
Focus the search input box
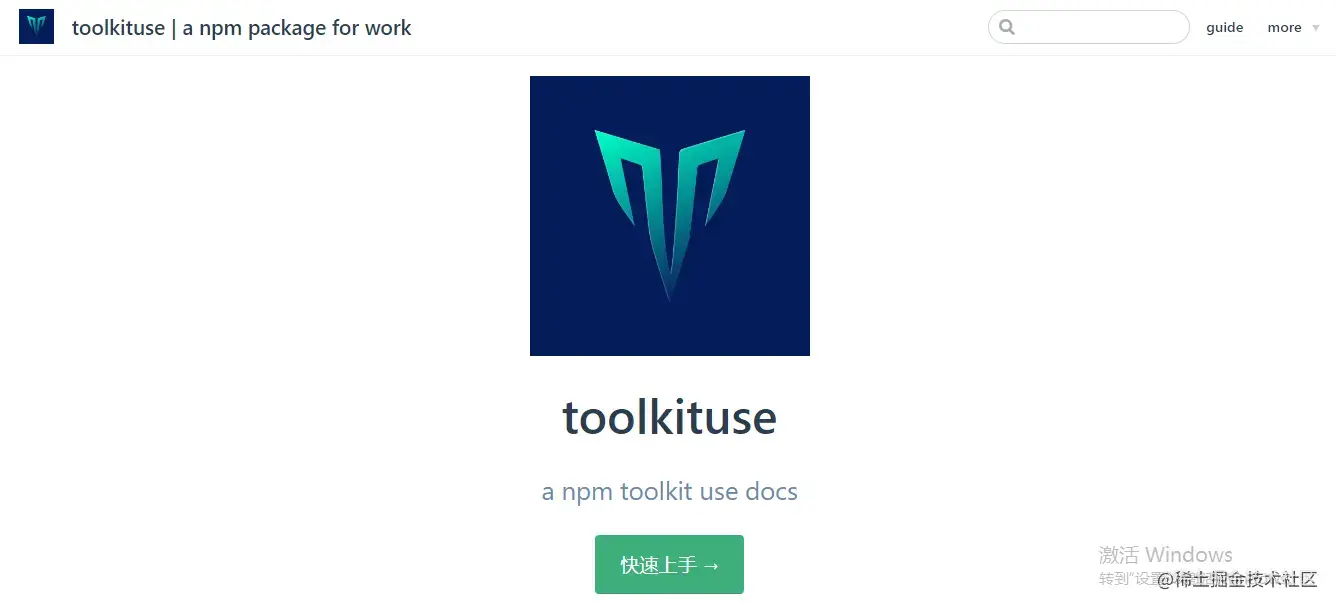(x=1088, y=27)
